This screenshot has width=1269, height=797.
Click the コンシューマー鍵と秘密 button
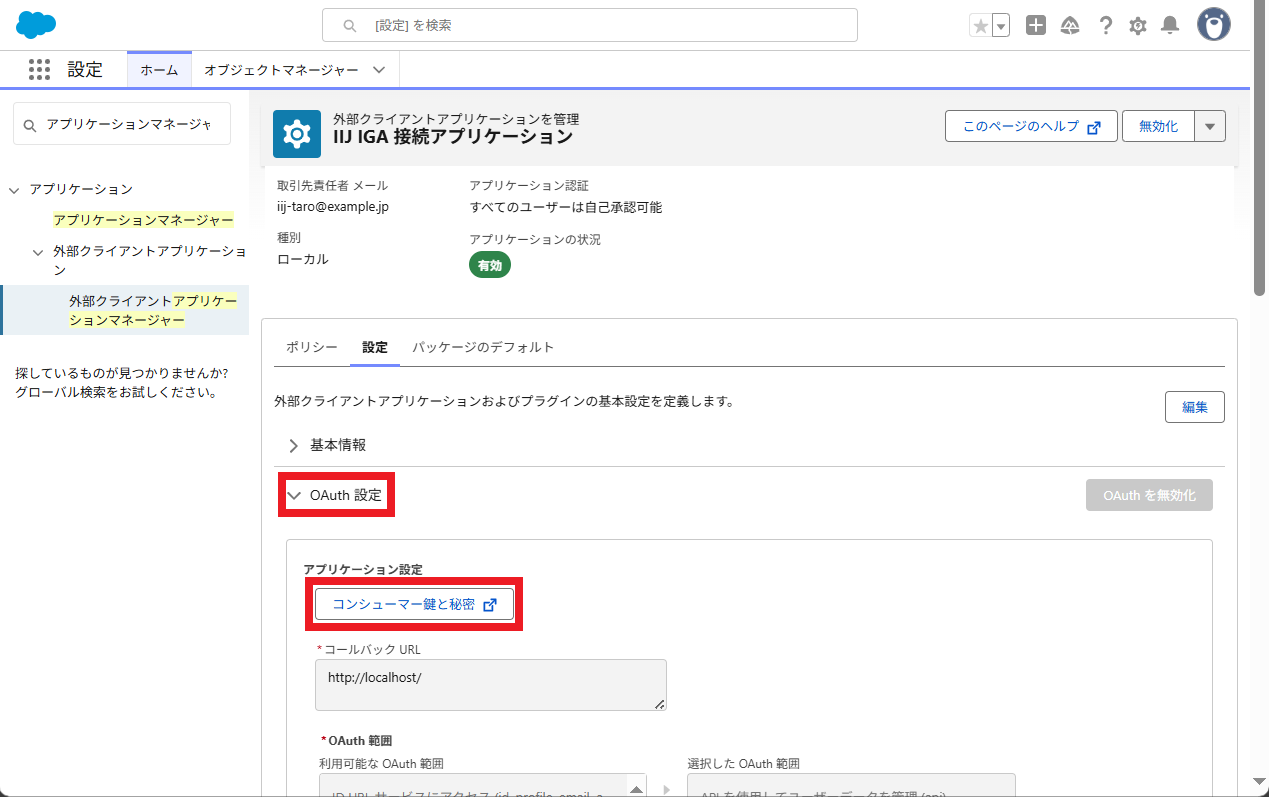414,604
